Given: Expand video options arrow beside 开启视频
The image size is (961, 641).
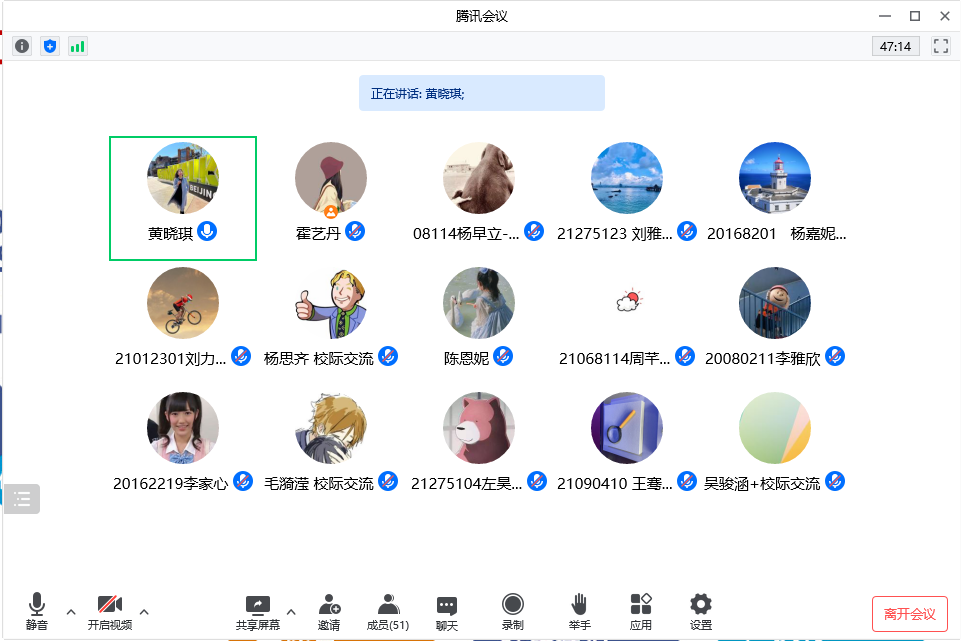Looking at the screenshot, I should pyautogui.click(x=144, y=611).
